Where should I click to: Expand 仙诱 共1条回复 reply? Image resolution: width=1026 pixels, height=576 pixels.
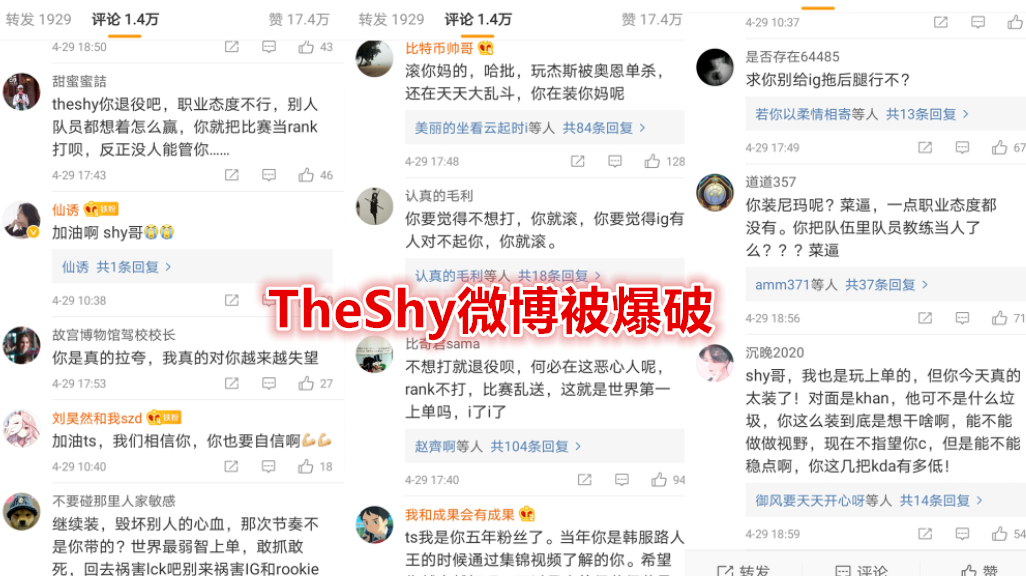coord(116,267)
